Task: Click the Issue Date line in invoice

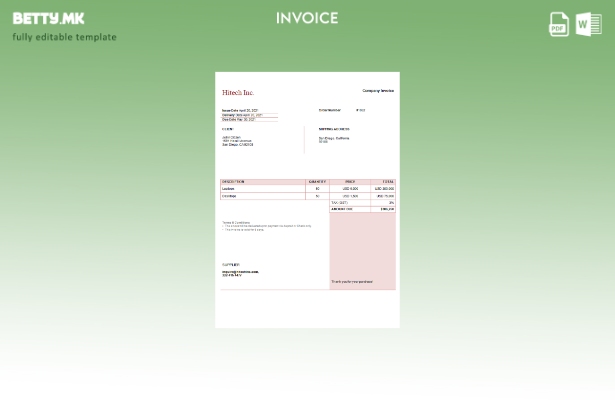Action: [x=240, y=110]
